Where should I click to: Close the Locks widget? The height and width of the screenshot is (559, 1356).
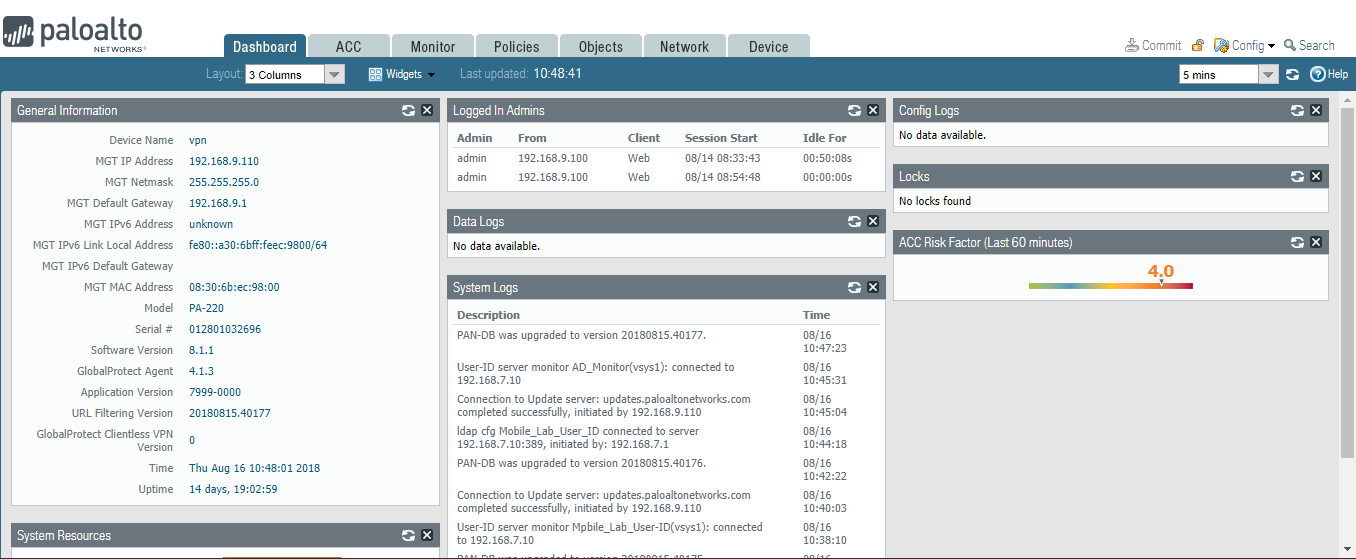(1316, 177)
